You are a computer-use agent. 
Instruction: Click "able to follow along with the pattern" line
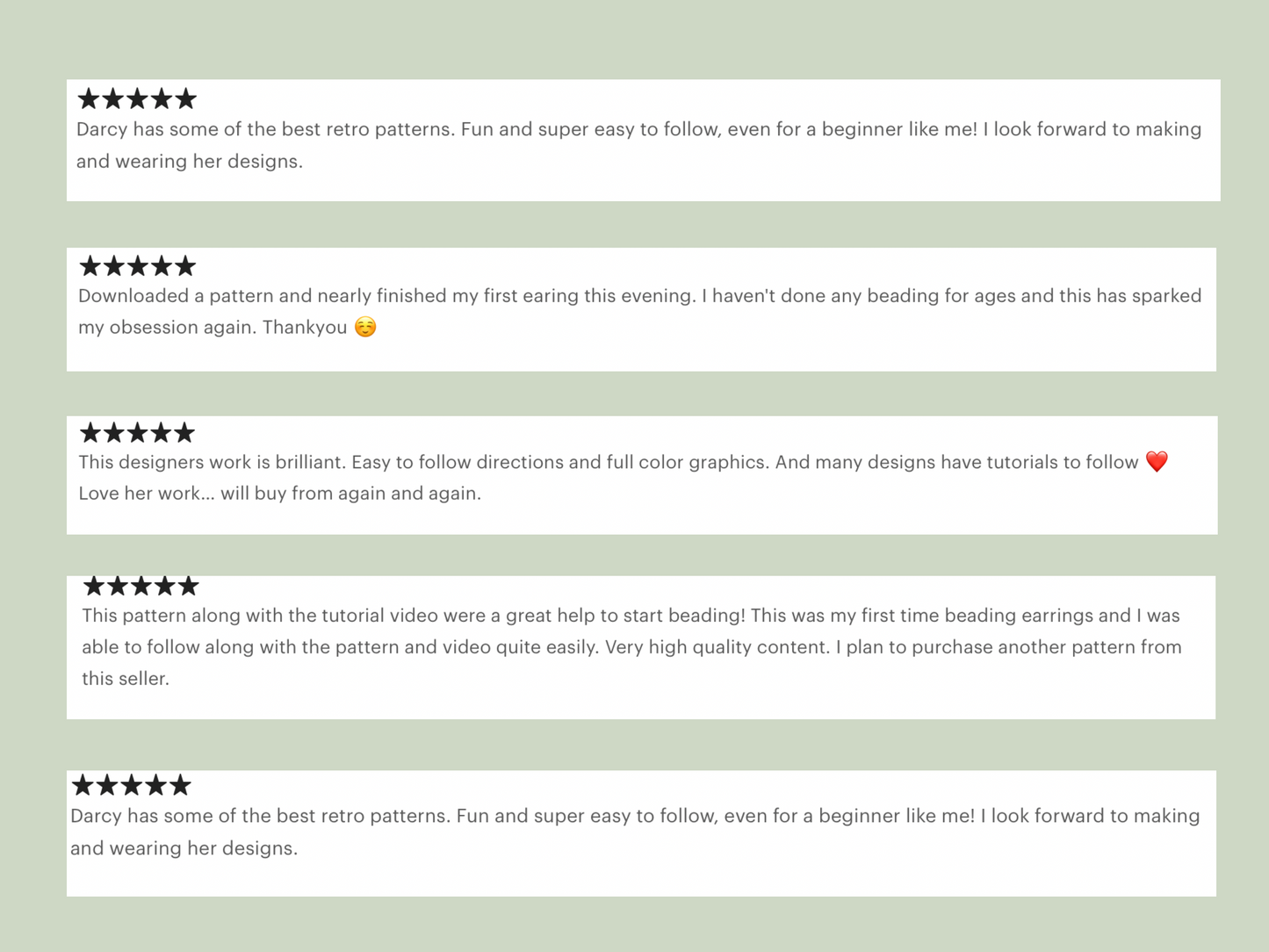[255, 647]
